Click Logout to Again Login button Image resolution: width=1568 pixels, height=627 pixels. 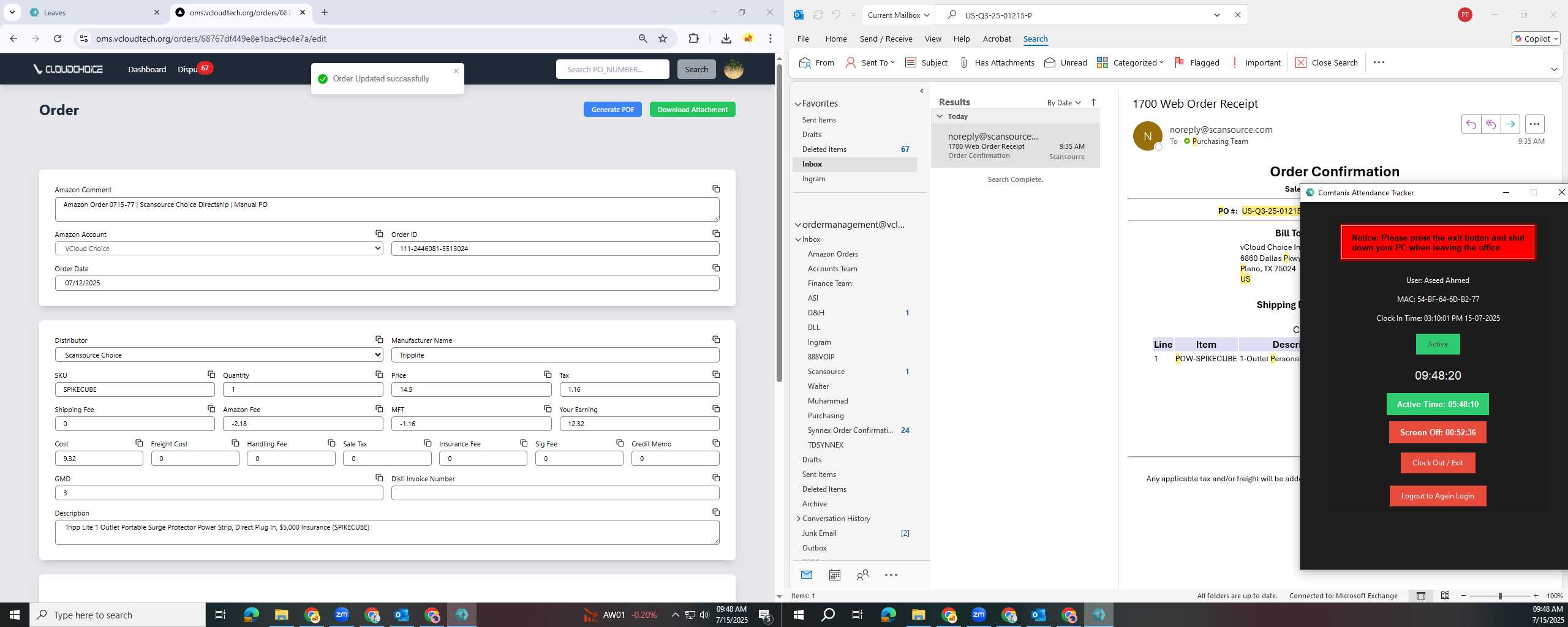(x=1438, y=496)
